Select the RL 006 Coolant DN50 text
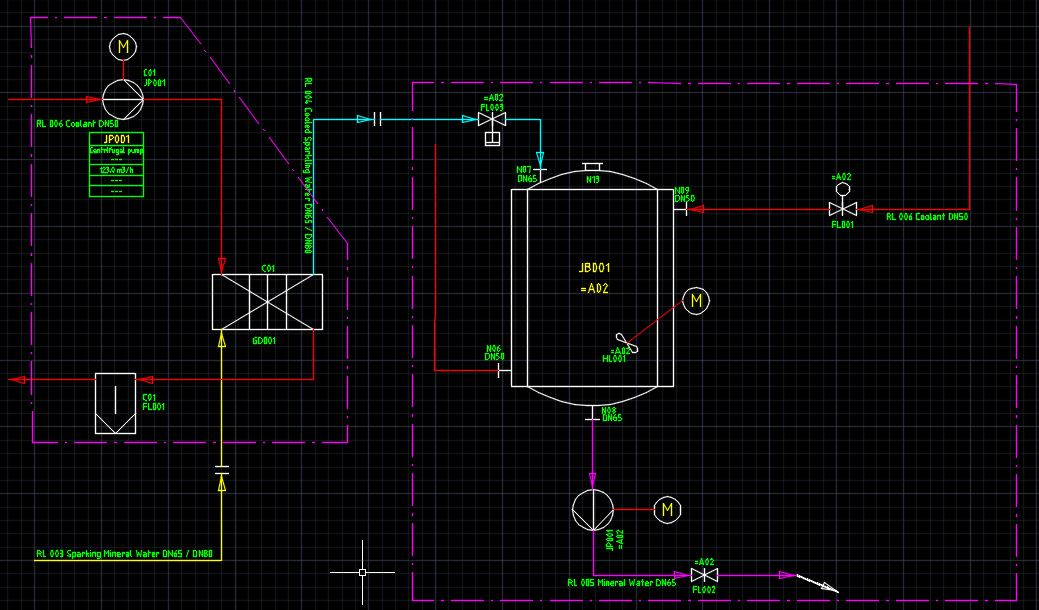This screenshot has width=1039, height=610. click(x=925, y=215)
